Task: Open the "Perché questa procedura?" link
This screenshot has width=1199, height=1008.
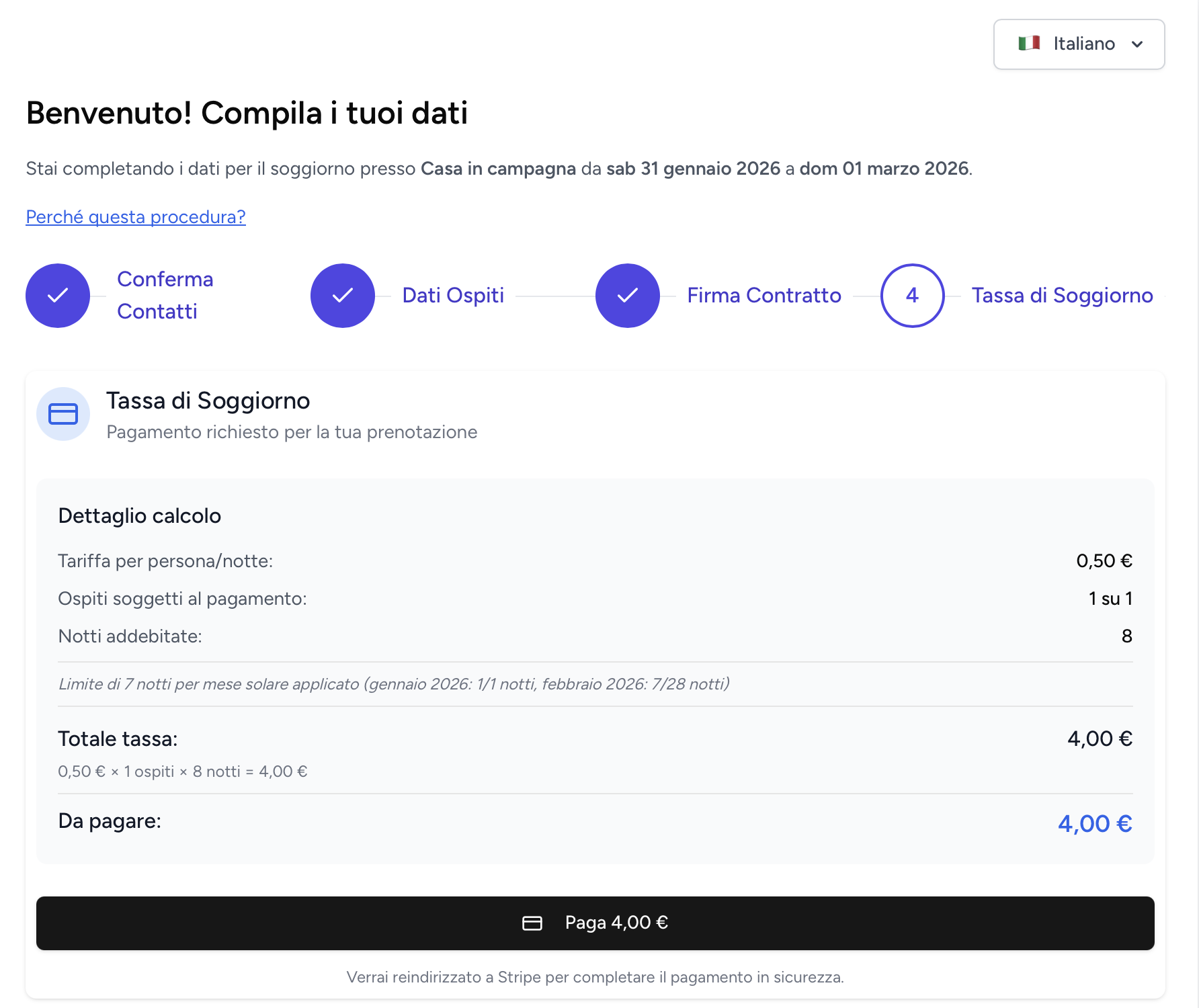Action: (136, 217)
